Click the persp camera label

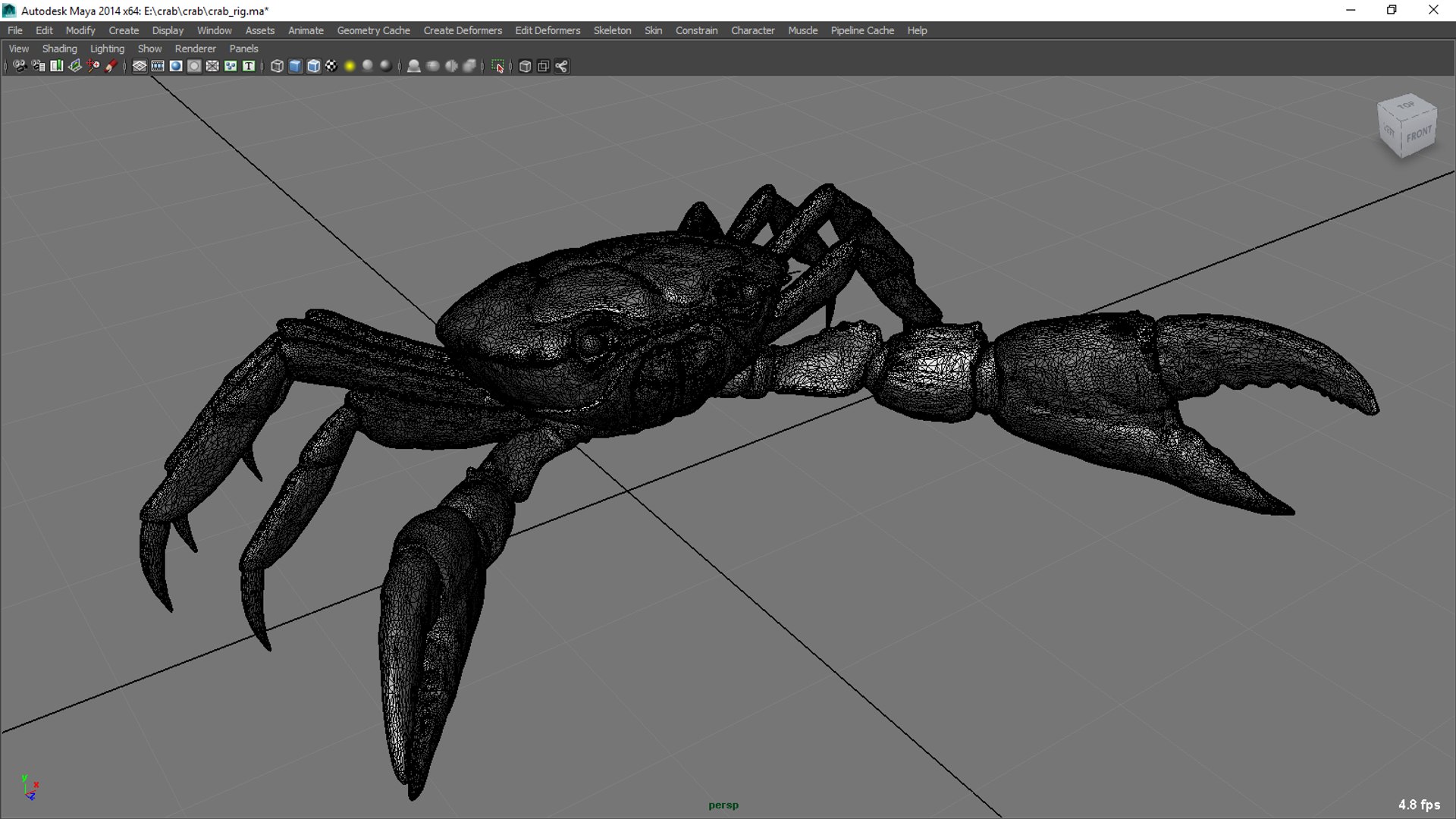click(x=723, y=805)
